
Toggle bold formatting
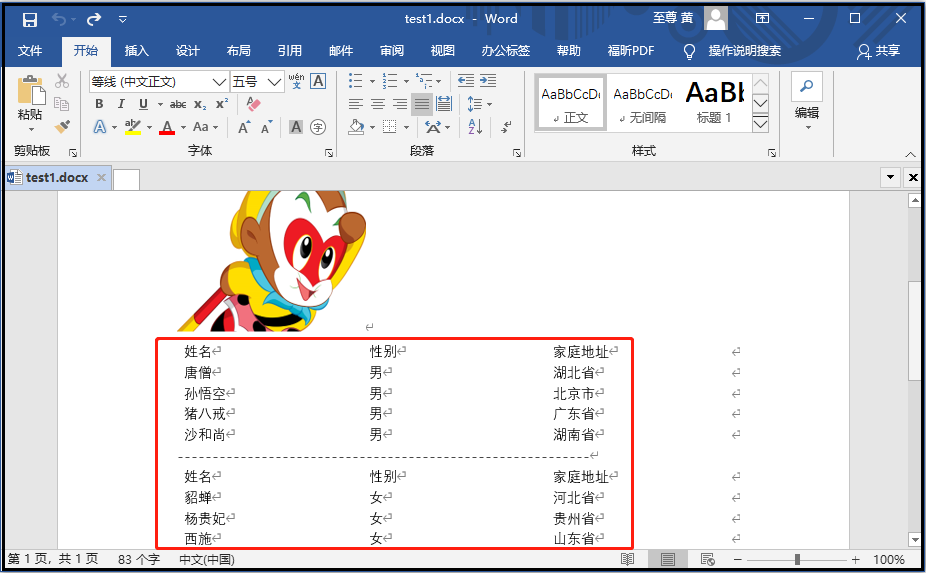[99, 104]
